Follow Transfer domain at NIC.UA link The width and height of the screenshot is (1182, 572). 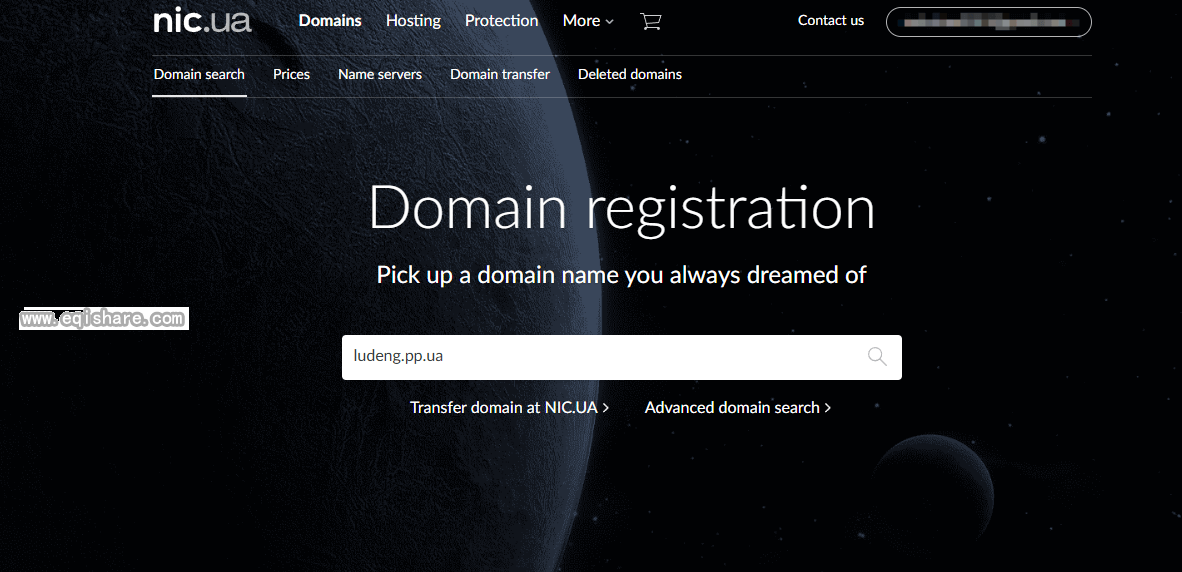coord(509,408)
